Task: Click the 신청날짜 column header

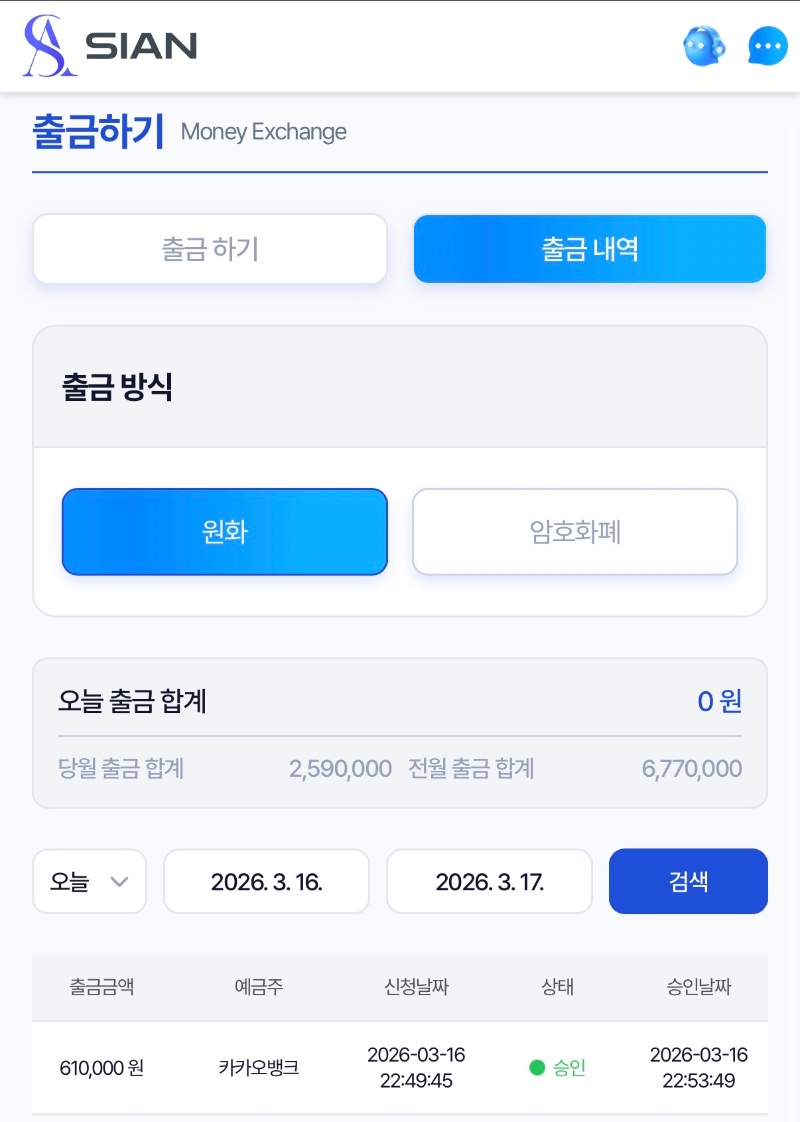Action: click(x=416, y=987)
